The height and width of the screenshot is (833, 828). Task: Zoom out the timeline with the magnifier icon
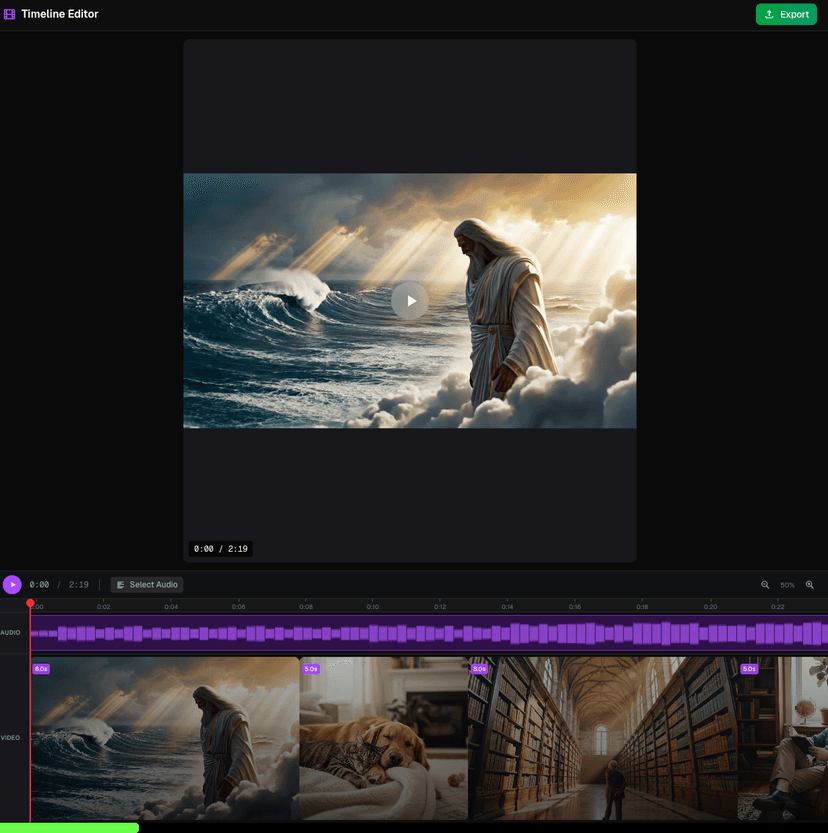[x=765, y=584]
